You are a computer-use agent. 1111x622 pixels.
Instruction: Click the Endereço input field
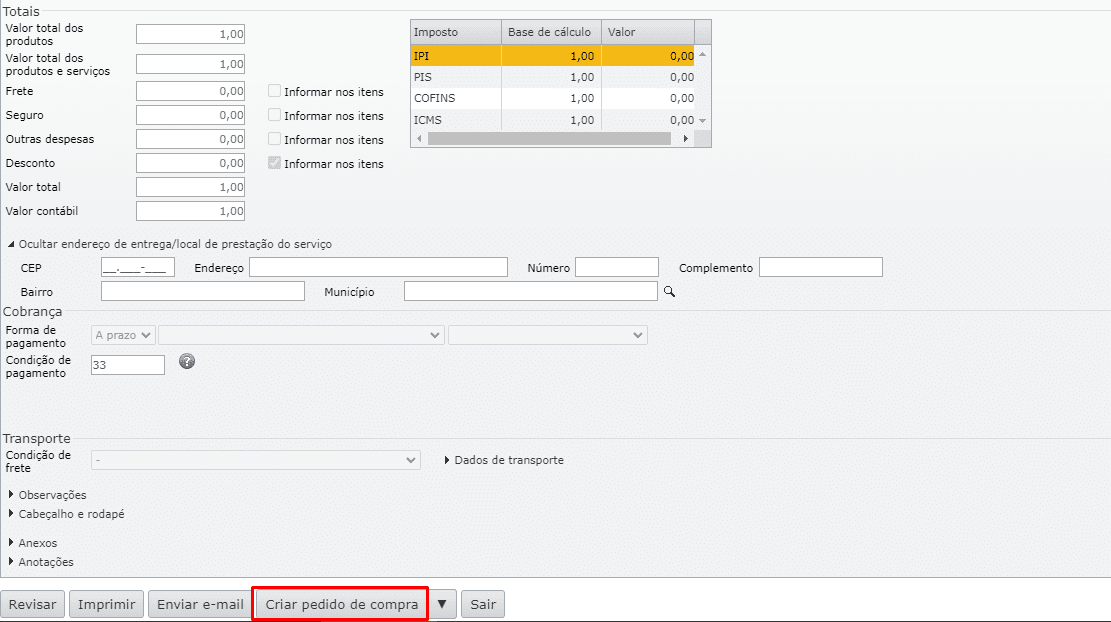pos(378,267)
